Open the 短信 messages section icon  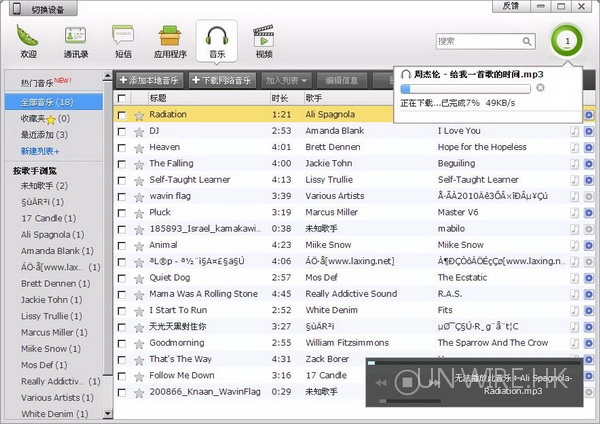(123, 39)
